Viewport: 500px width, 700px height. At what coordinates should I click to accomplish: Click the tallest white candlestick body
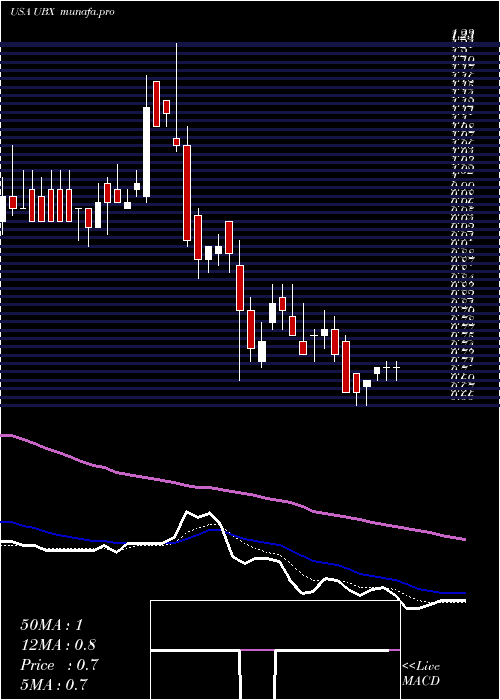pyautogui.click(x=146, y=152)
